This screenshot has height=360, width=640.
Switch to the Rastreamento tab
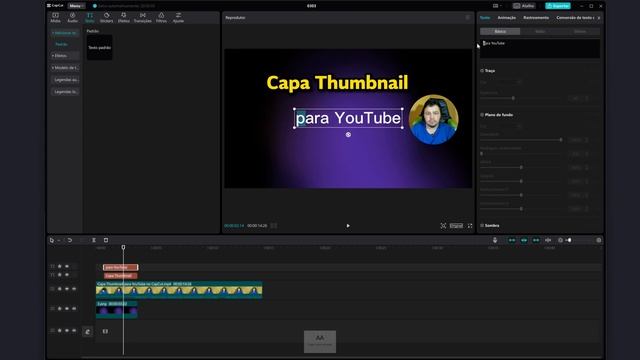[536, 18]
